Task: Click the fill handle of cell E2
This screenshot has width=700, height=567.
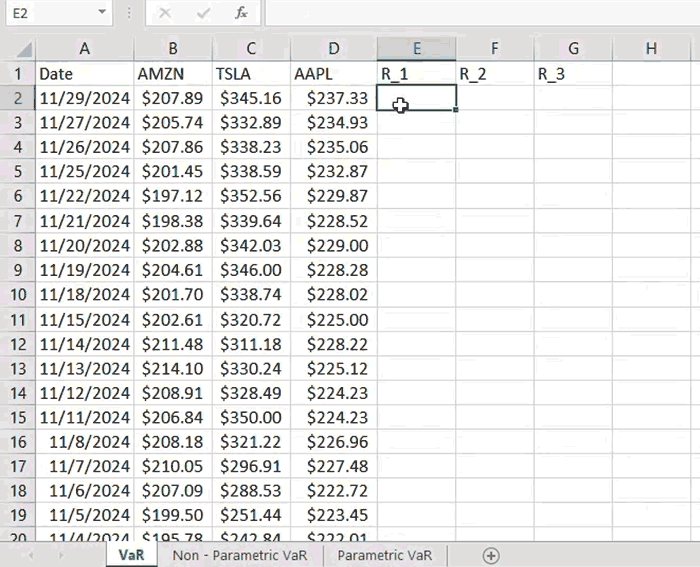Action: pos(455,109)
